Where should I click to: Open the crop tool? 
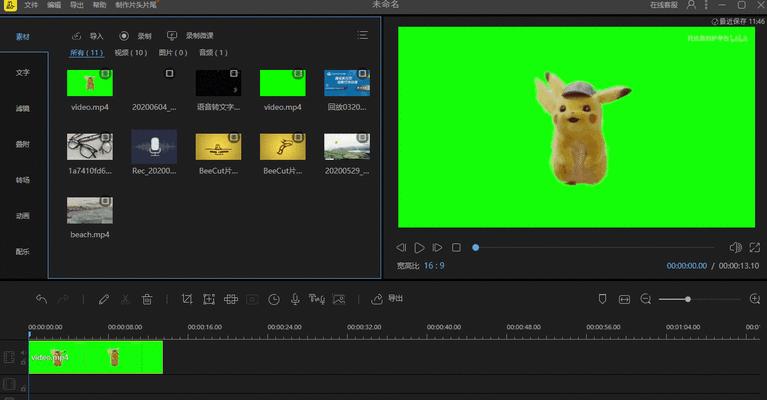tap(187, 299)
